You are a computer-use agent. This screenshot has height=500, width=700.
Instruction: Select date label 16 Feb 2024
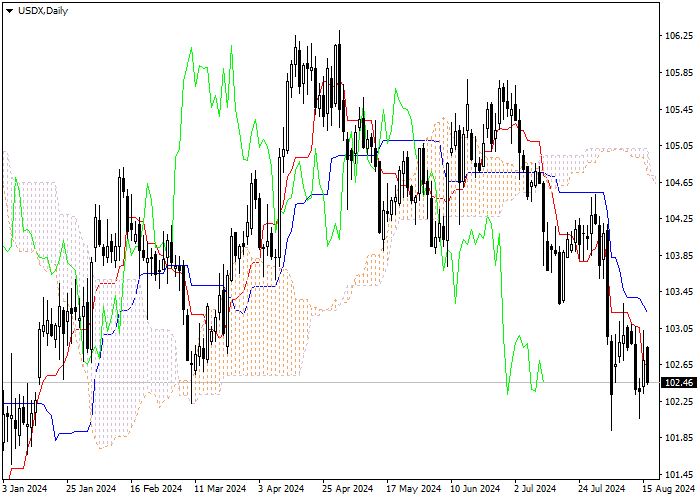point(156,489)
